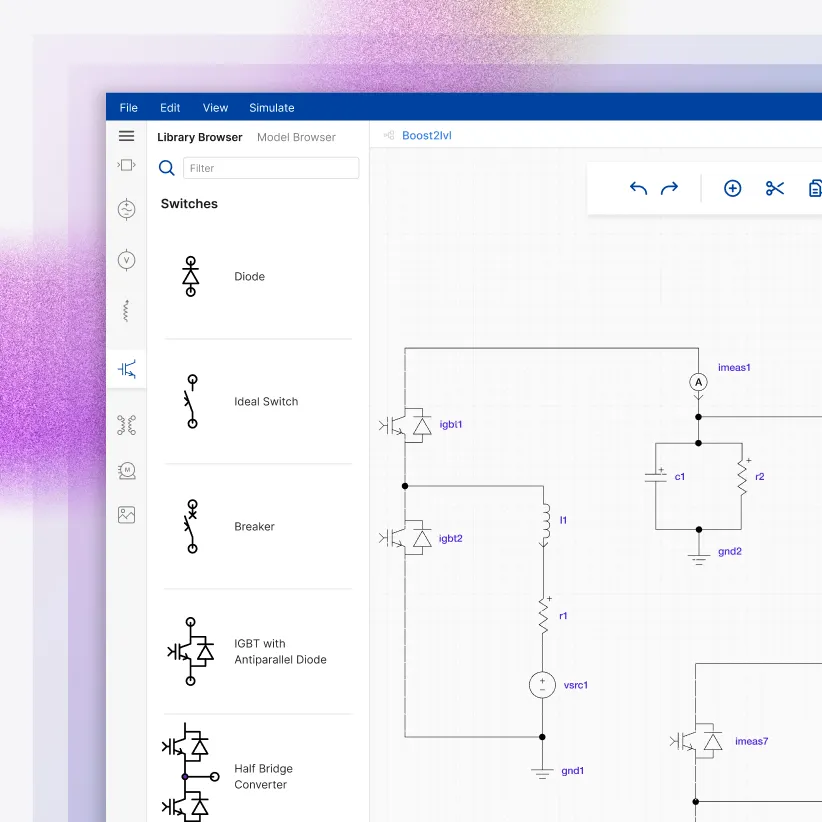Click the Half Bridge Converter label text
The image size is (822, 822).
click(263, 776)
